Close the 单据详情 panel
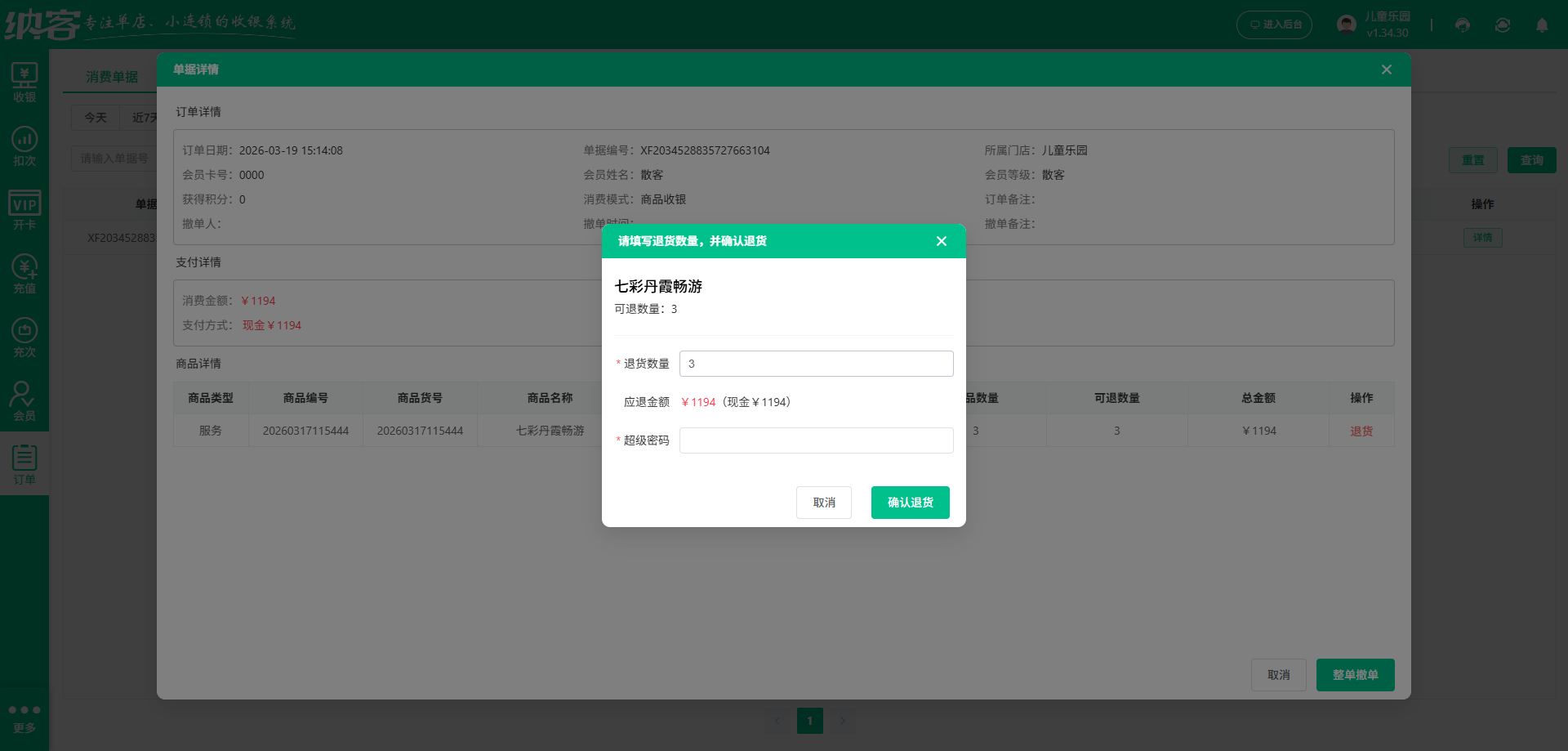 pyautogui.click(x=1386, y=69)
